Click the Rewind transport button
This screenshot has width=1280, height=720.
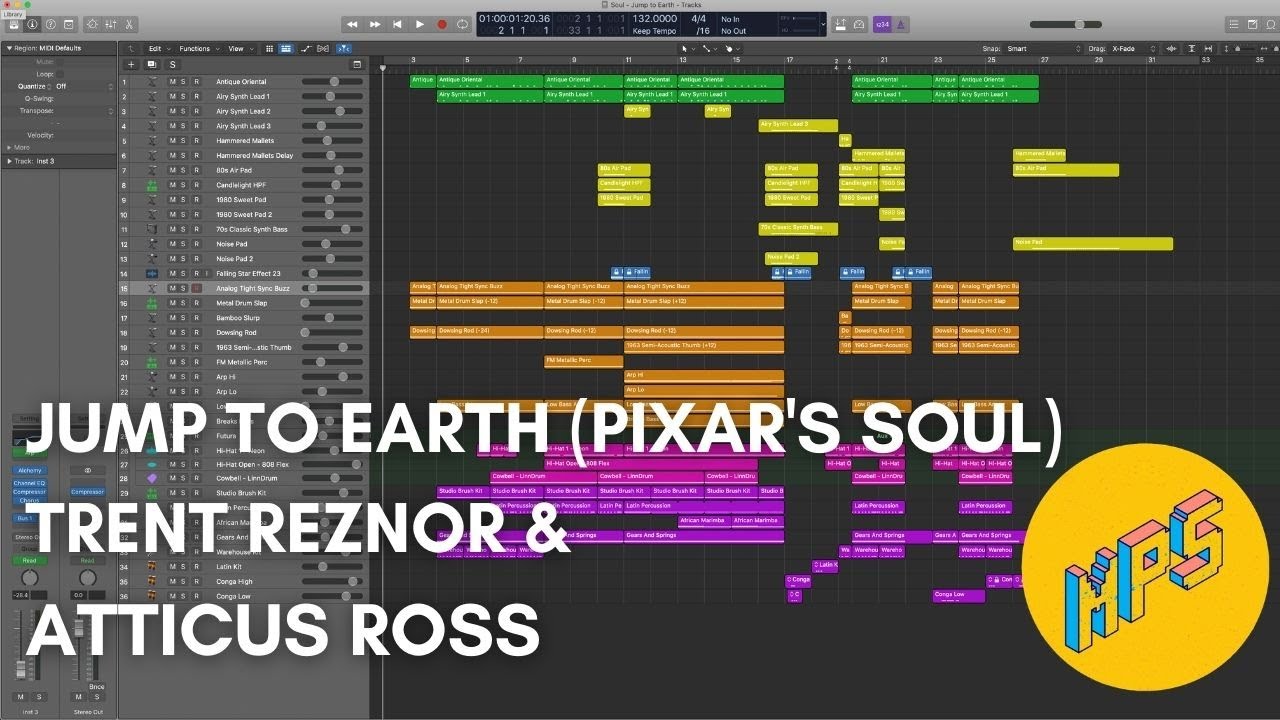point(353,24)
